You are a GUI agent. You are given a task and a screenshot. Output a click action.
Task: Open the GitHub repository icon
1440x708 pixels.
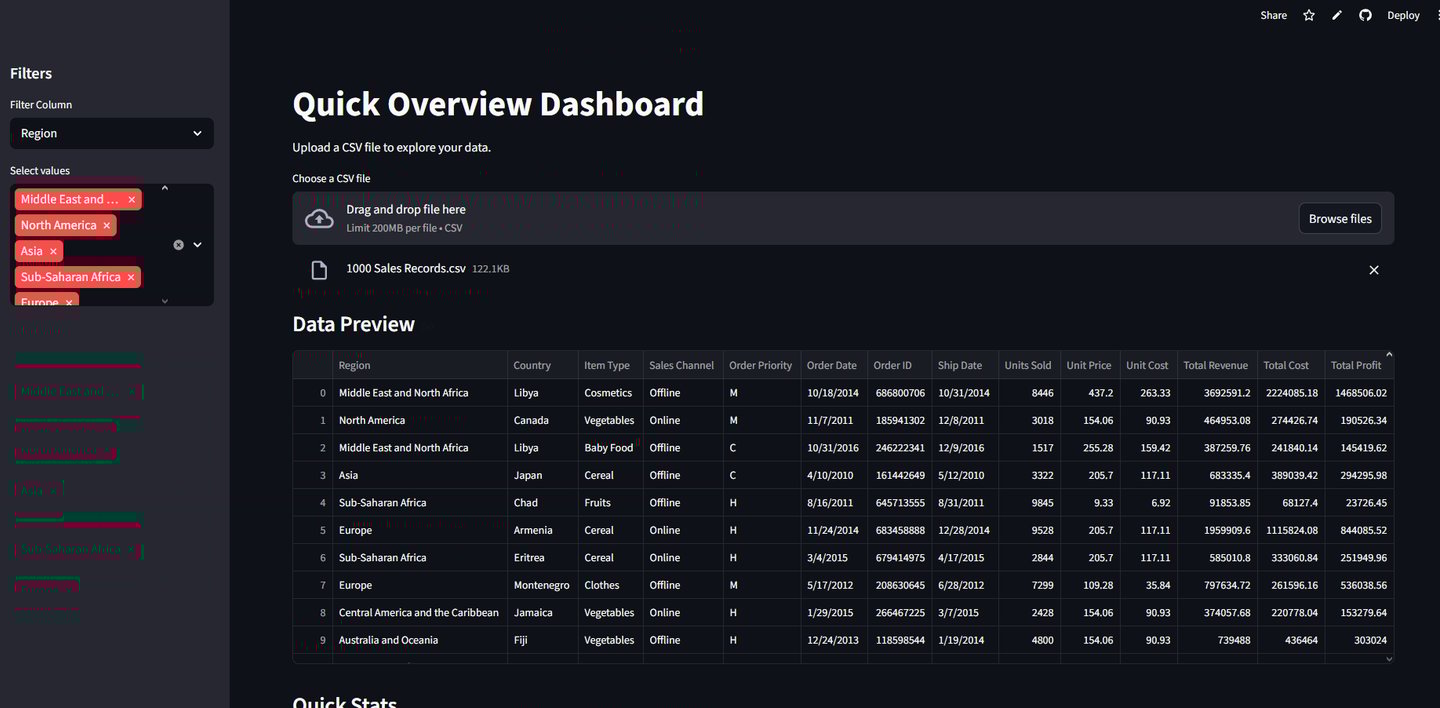1365,15
